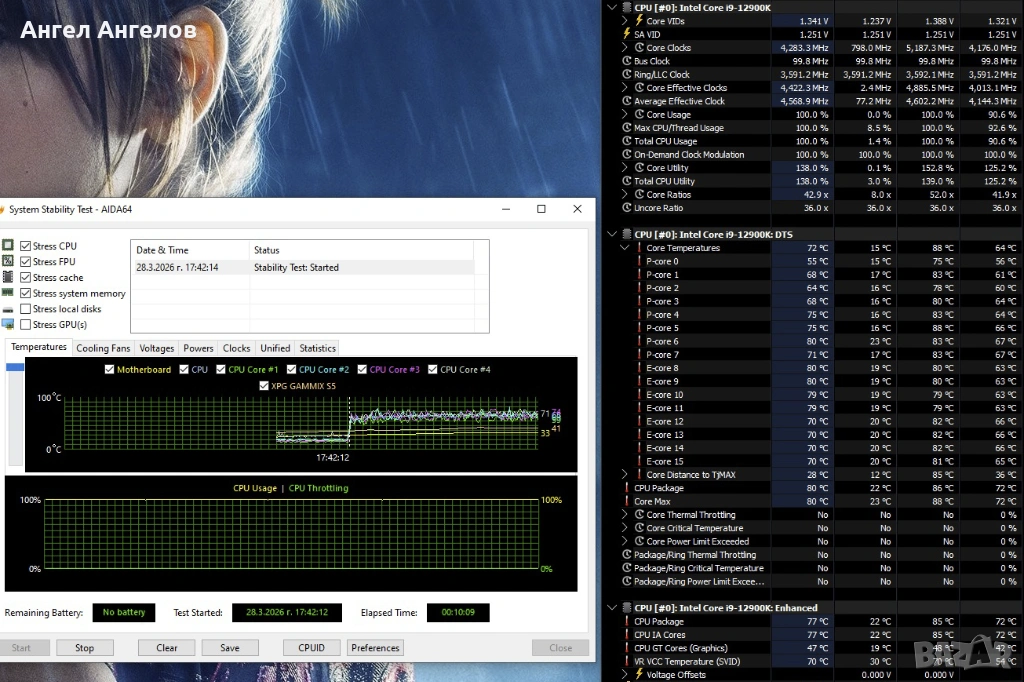Open the Preferences dialog button
1024x682 pixels.
(x=375, y=648)
